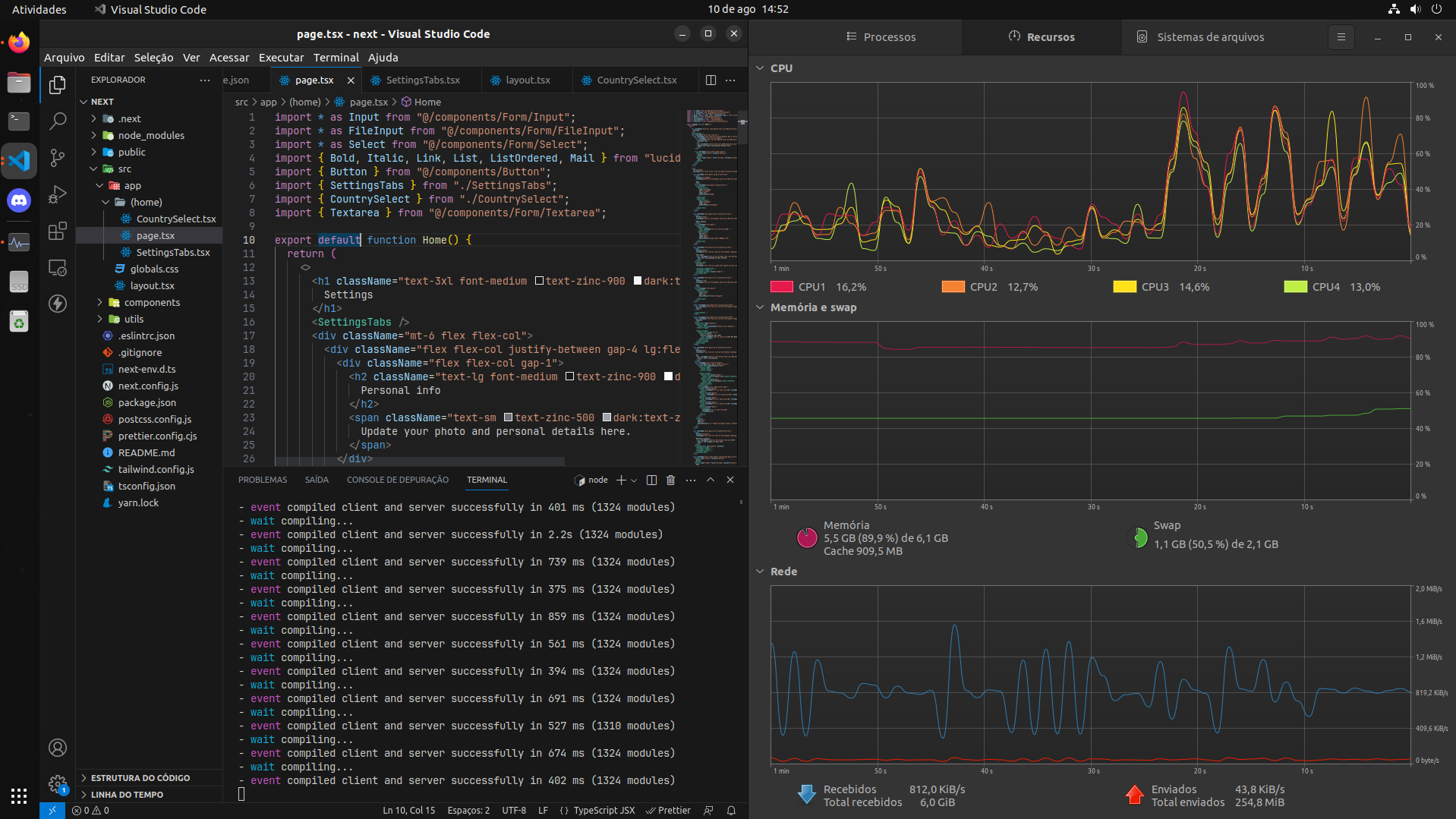Click the CPU1 color swatch legend
Image resolution: width=1456 pixels, height=819 pixels.
click(782, 286)
